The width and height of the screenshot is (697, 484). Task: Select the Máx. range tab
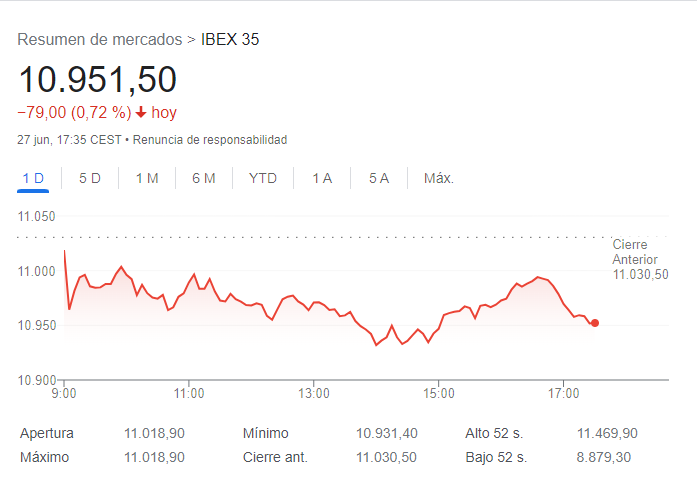[439, 178]
